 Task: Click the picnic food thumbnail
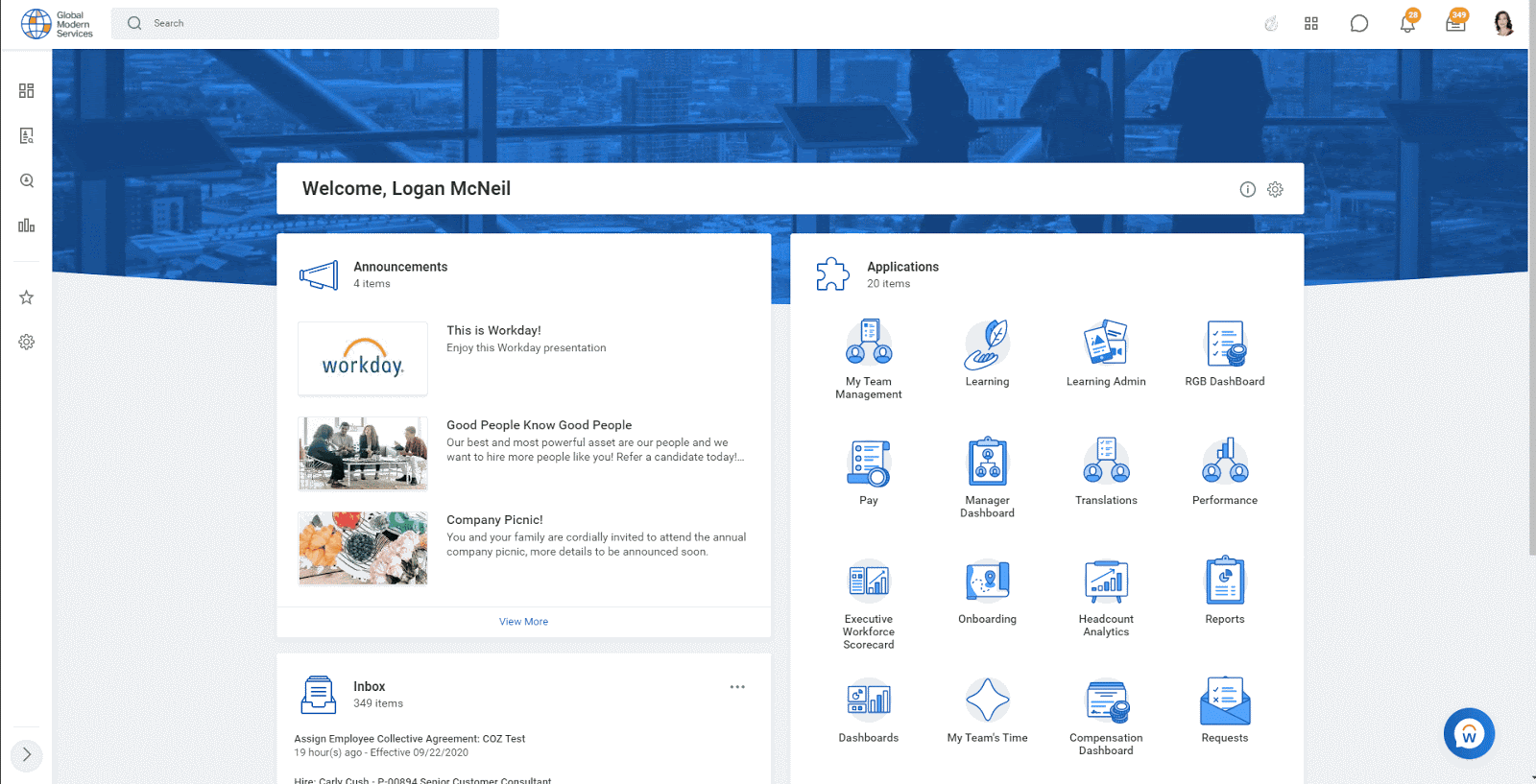coord(363,548)
